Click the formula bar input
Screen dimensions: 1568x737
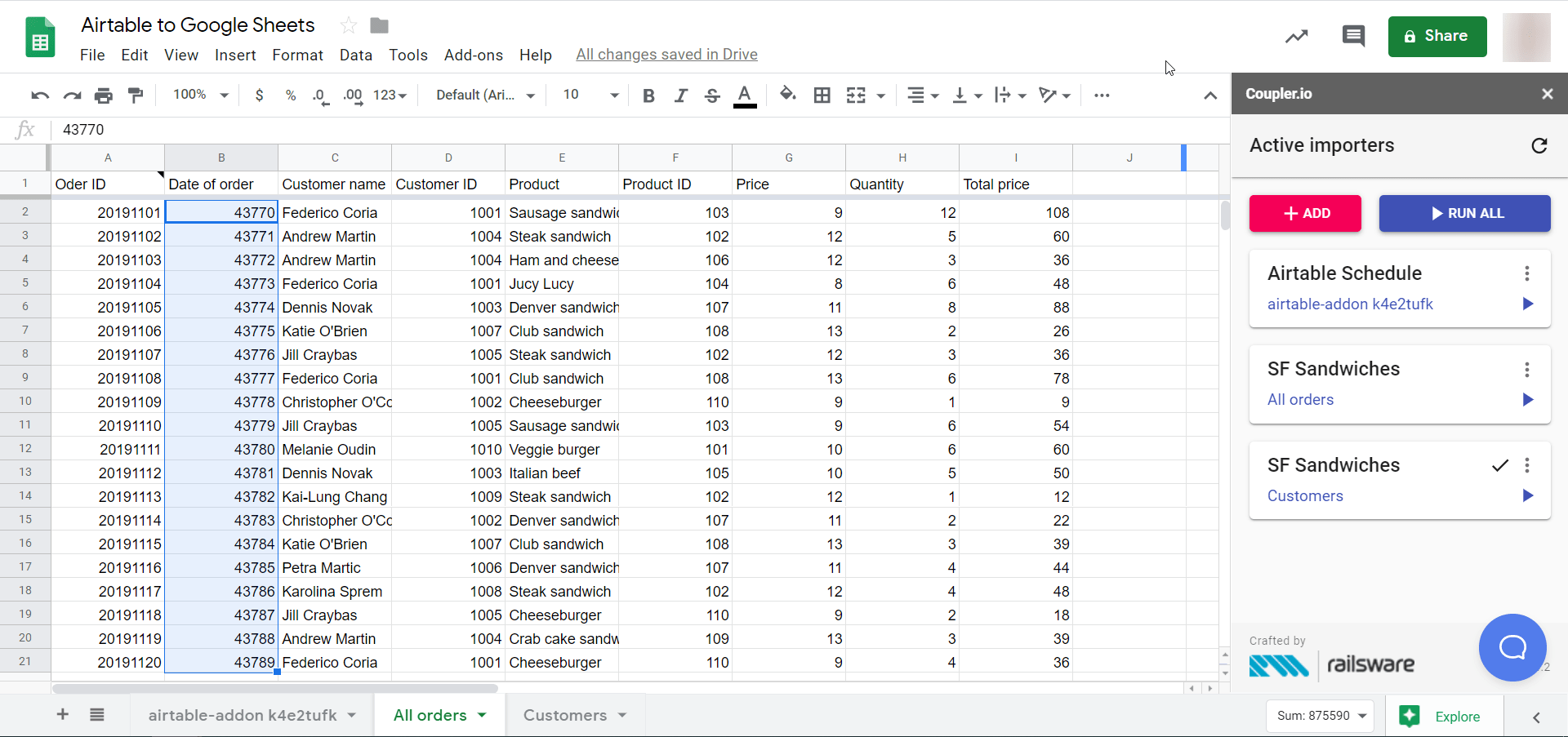[641, 130]
